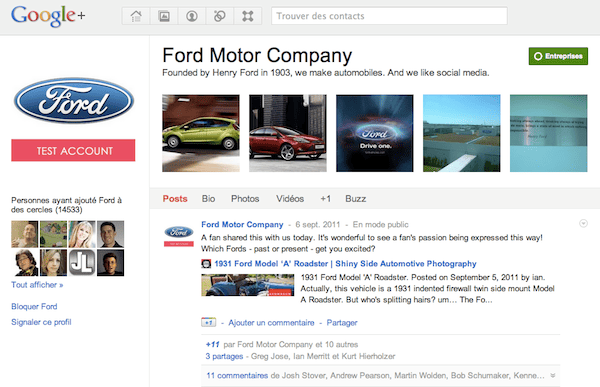This screenshot has width=600, height=387.
Task: Open the 'Drive one' Ford logo photo
Action: (x=375, y=133)
